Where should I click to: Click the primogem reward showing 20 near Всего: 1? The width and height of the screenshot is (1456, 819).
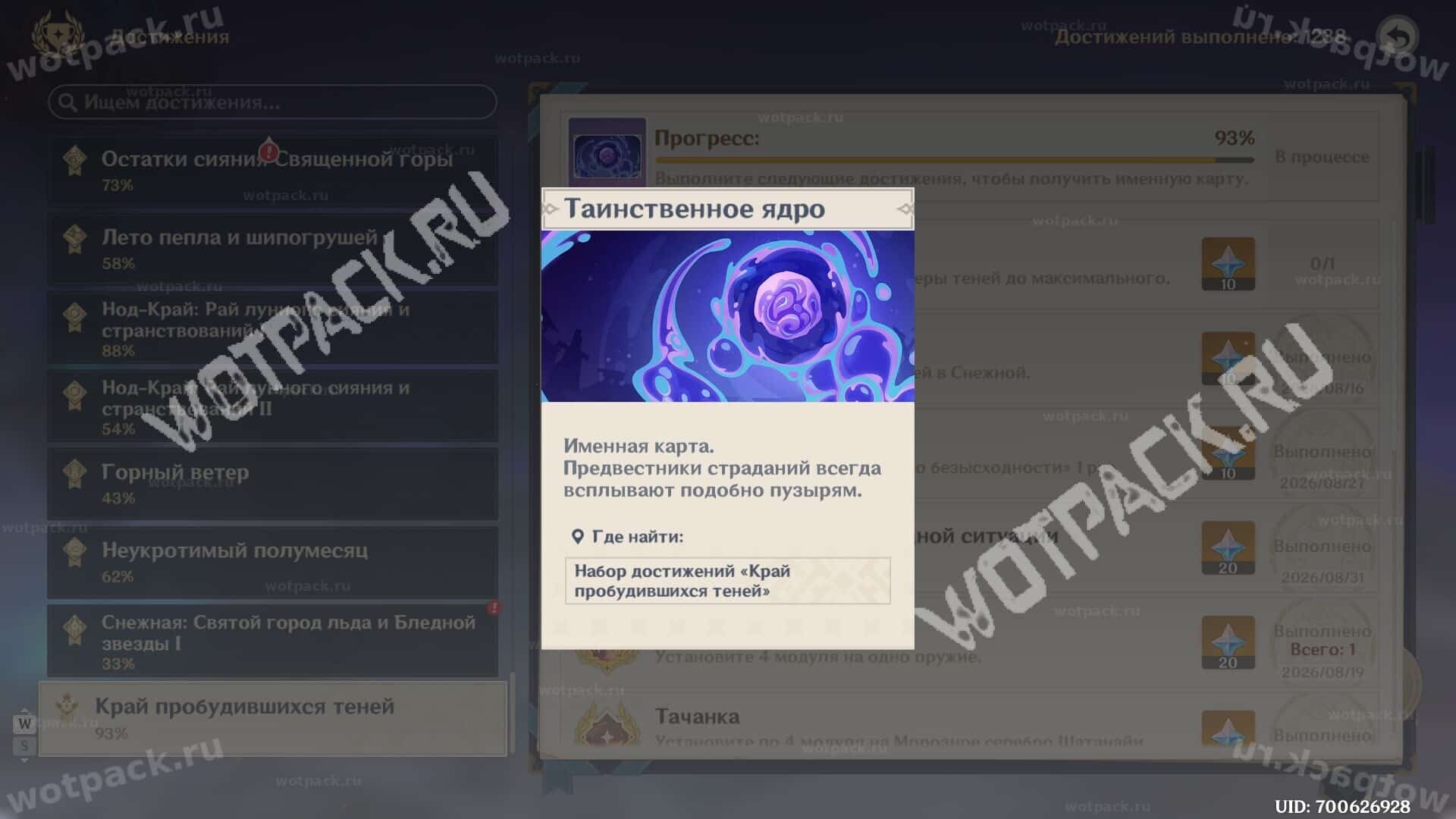click(1228, 642)
